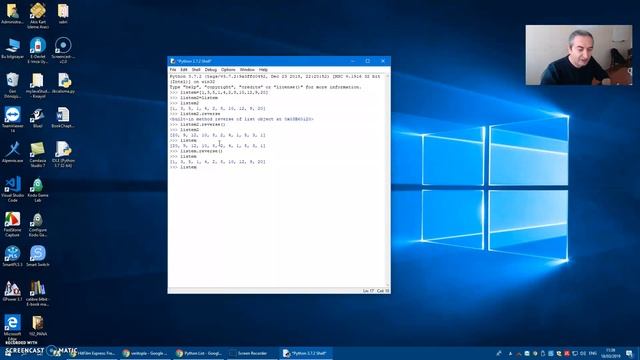Image resolution: width=640 pixels, height=360 pixels.
Task: Launch FastStone Capture desktop shortcut
Action: pos(12,224)
